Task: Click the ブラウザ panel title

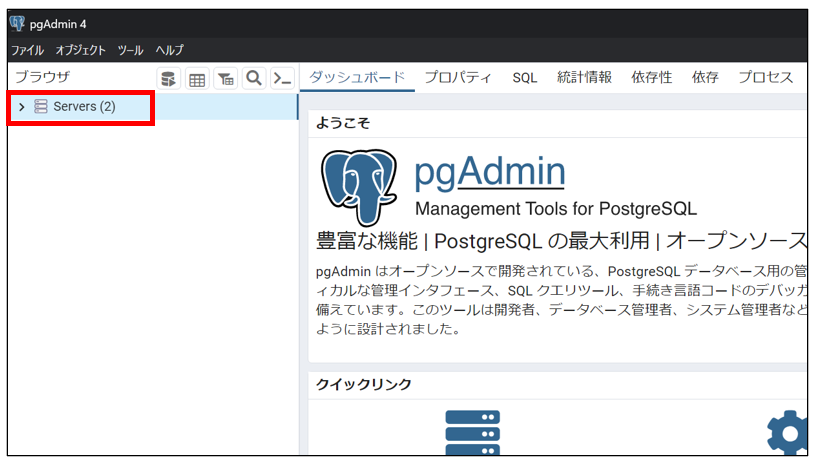Action: pyautogui.click(x=42, y=77)
